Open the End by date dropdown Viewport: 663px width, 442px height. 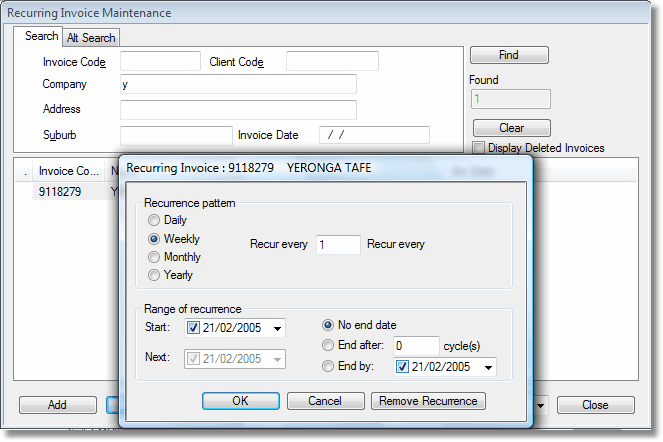(487, 368)
